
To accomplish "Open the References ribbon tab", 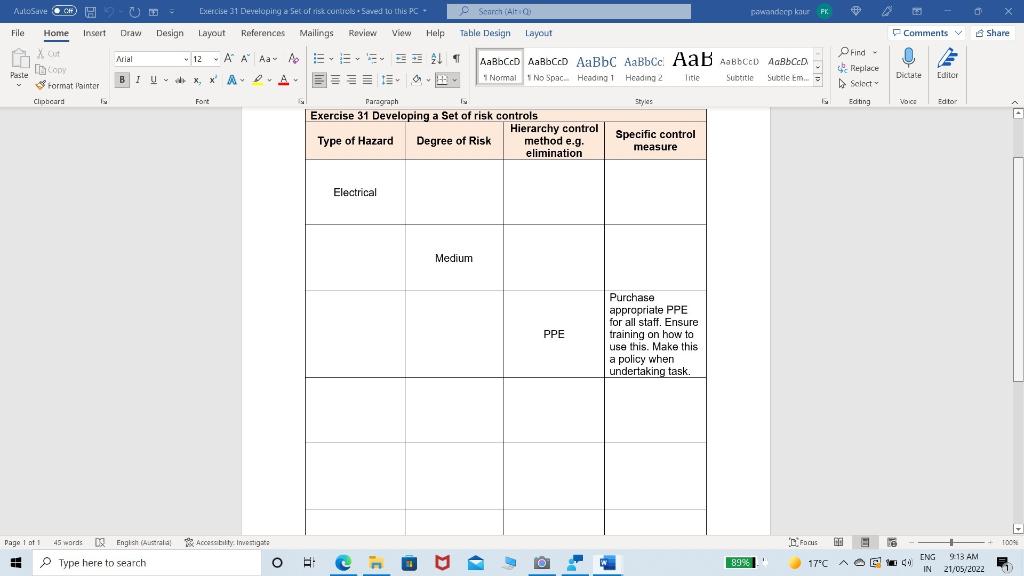I will pyautogui.click(x=262, y=33).
